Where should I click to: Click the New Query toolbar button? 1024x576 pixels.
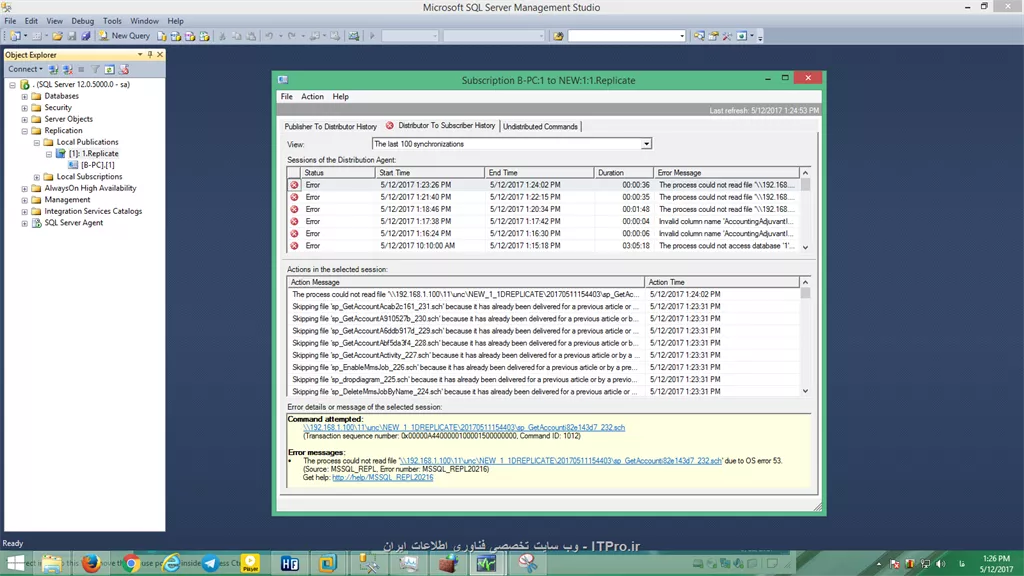[x=125, y=36]
